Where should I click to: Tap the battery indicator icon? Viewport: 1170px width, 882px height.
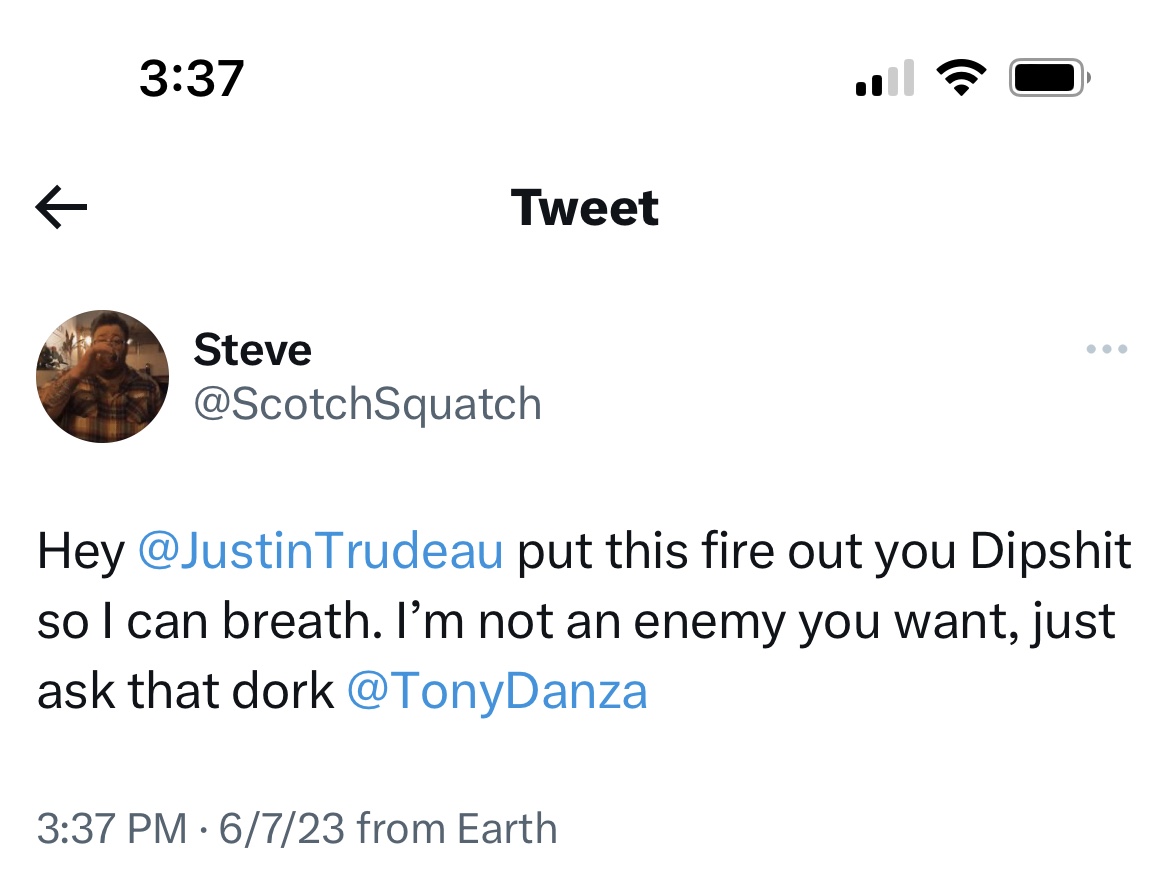click(x=1049, y=79)
